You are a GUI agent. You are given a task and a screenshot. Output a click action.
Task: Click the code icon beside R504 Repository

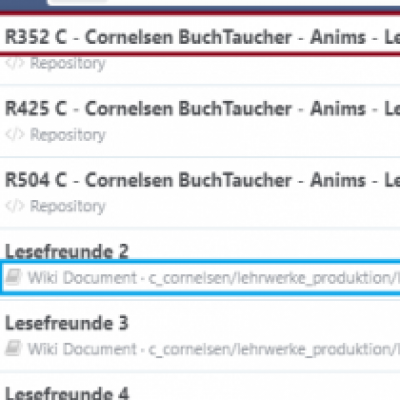(x=15, y=206)
